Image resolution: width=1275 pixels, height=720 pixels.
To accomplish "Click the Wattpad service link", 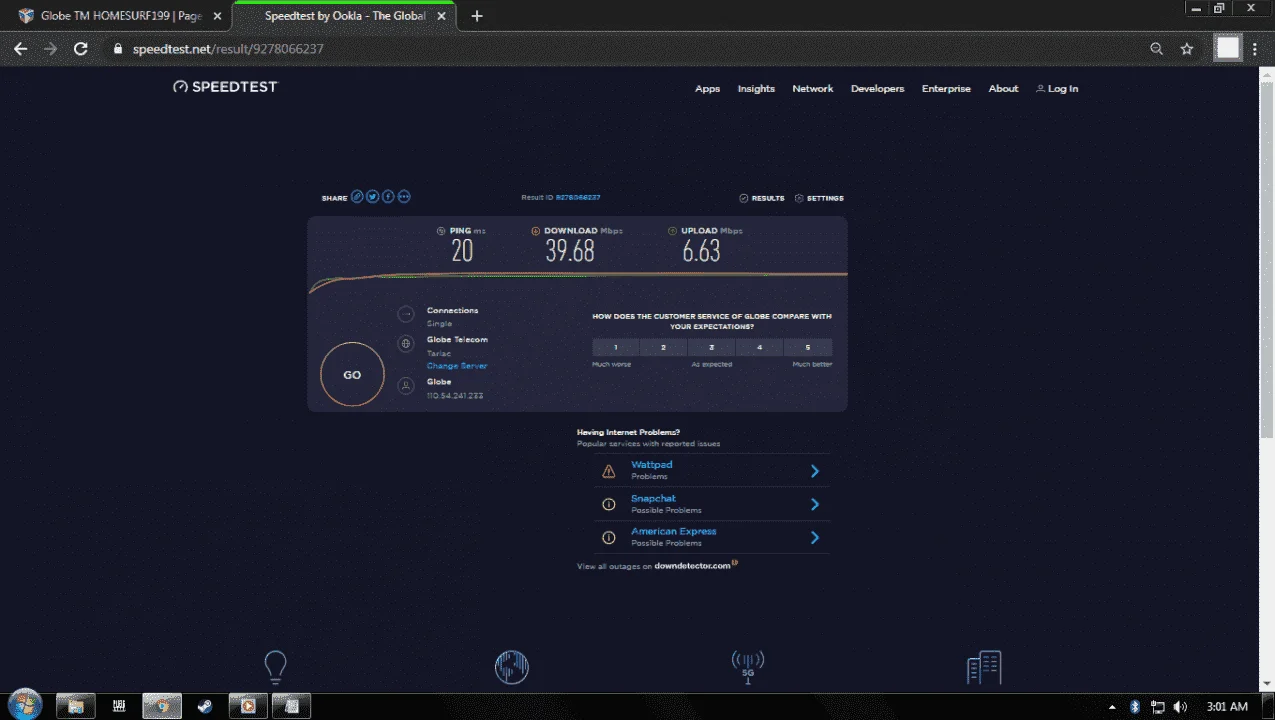I will (651, 465).
